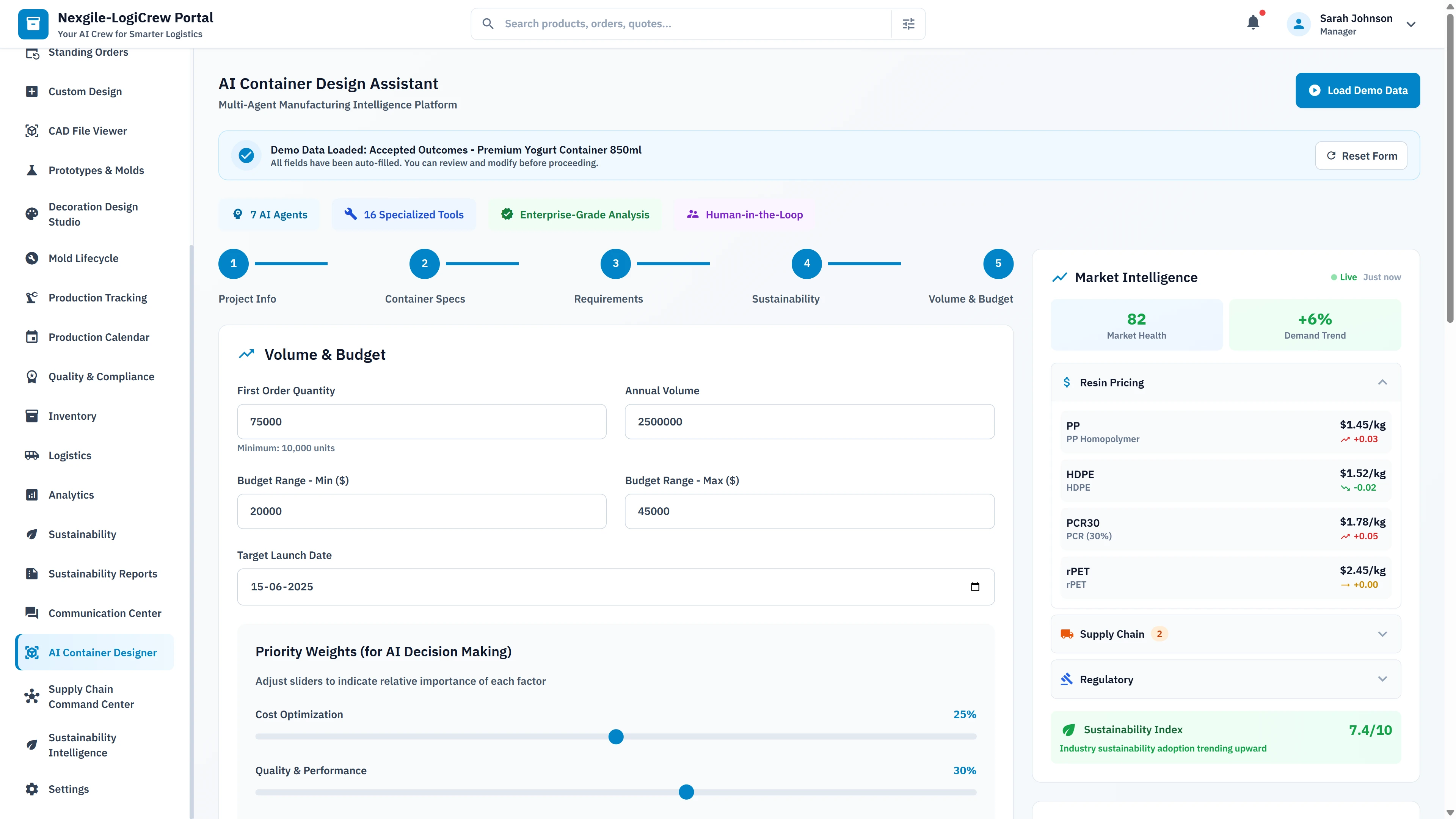Switch to the Container Specs step
1456x819 pixels.
click(424, 264)
